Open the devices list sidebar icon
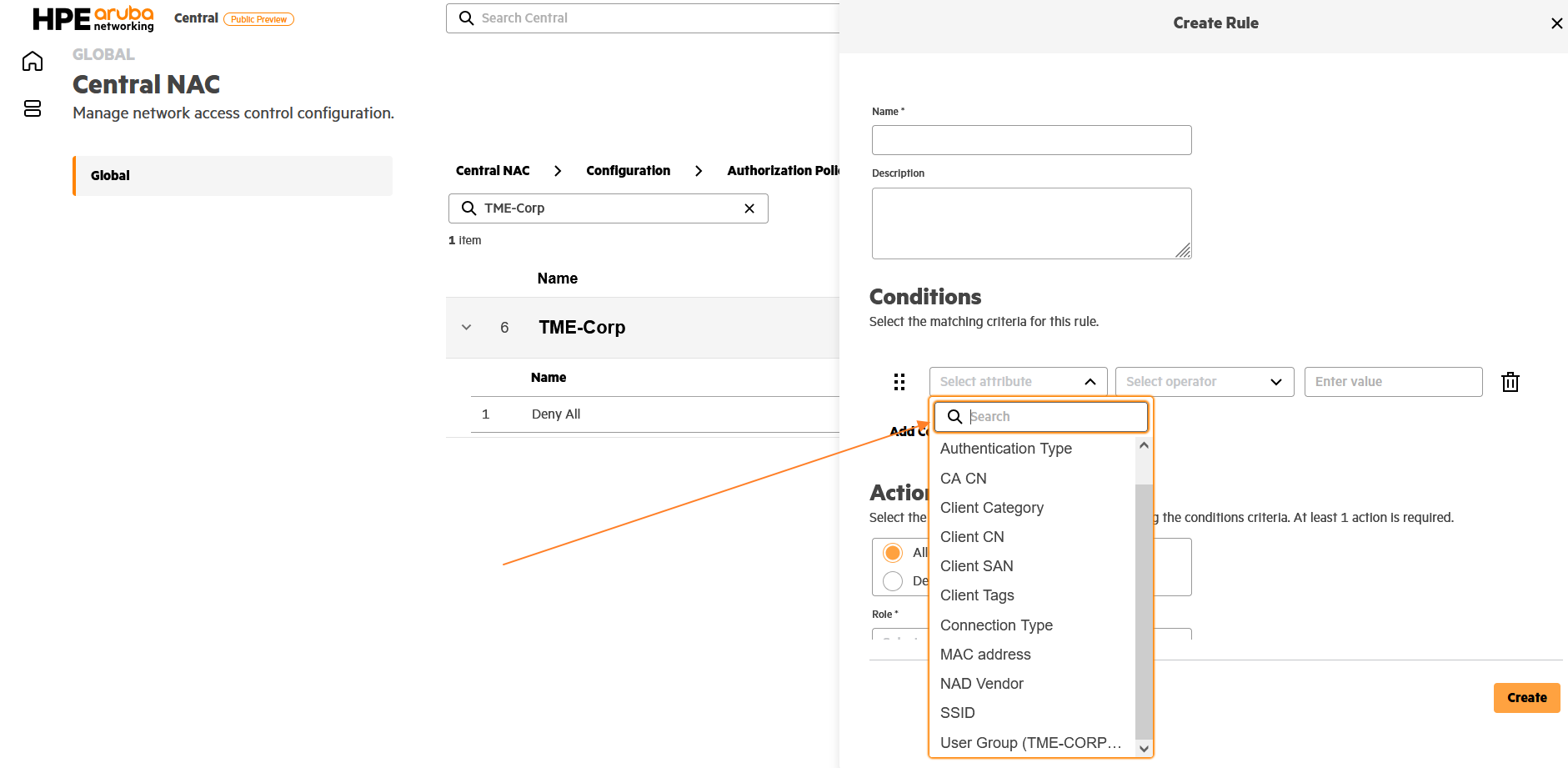 click(x=33, y=108)
